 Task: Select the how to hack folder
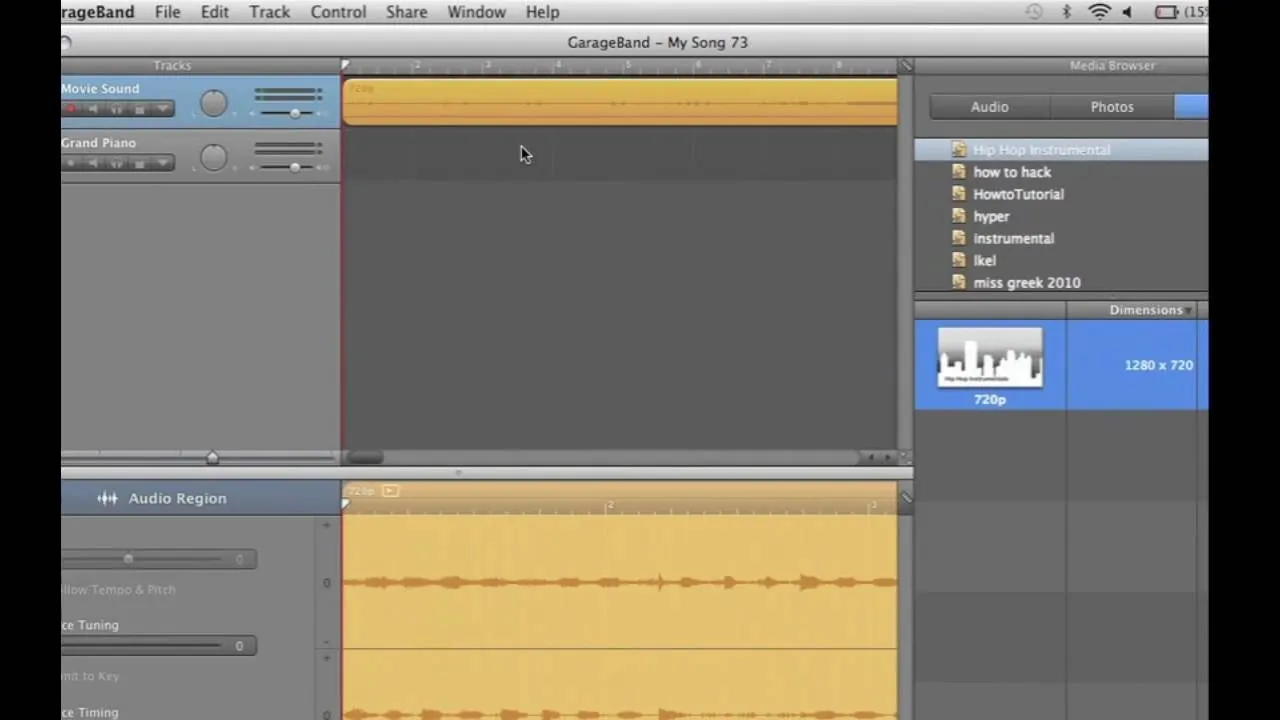[1062, 172]
